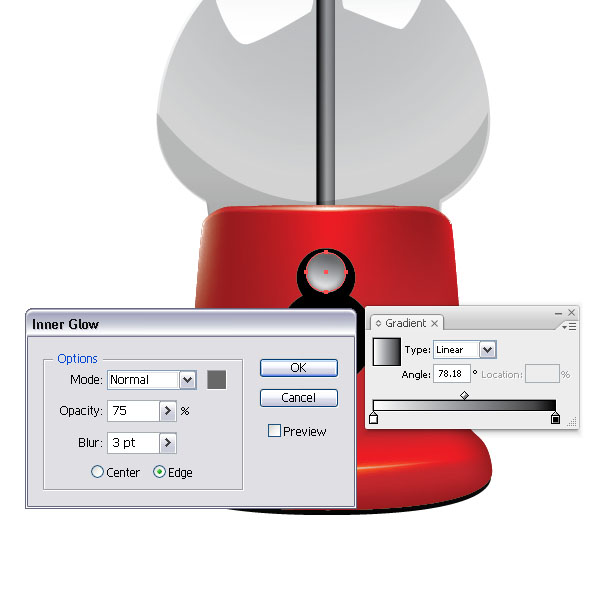Open the Gradient panel flyout menu
600x600 pixels.
(569, 326)
